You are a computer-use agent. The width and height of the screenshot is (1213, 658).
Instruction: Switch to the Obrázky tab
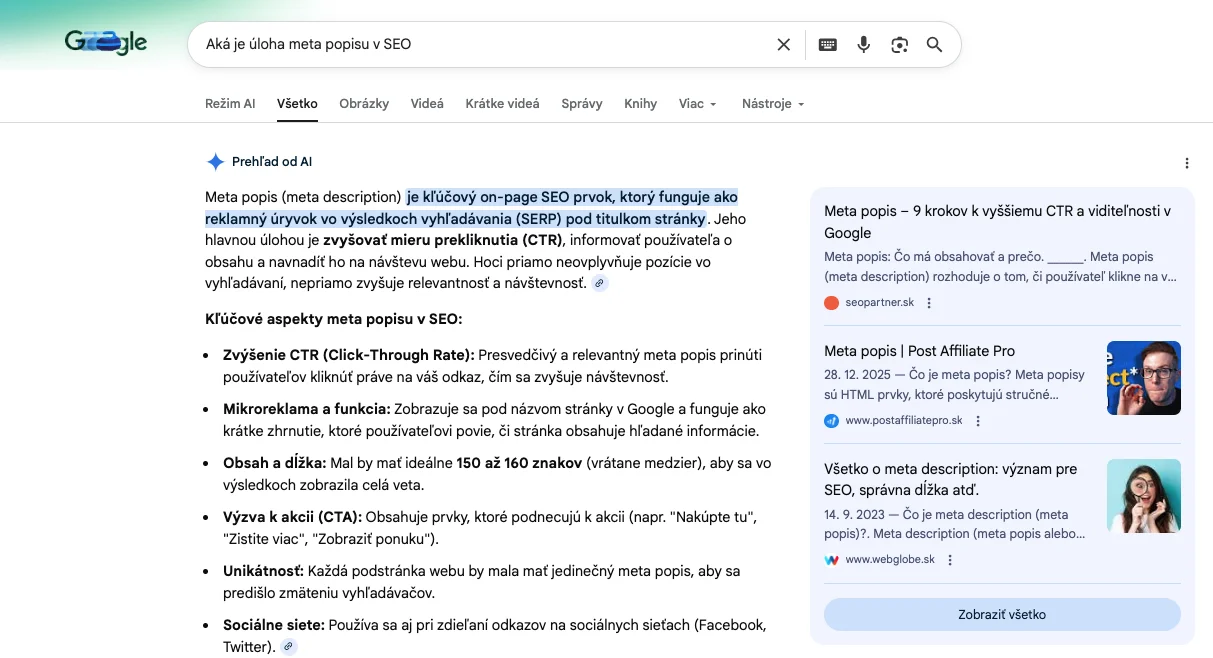coord(364,104)
